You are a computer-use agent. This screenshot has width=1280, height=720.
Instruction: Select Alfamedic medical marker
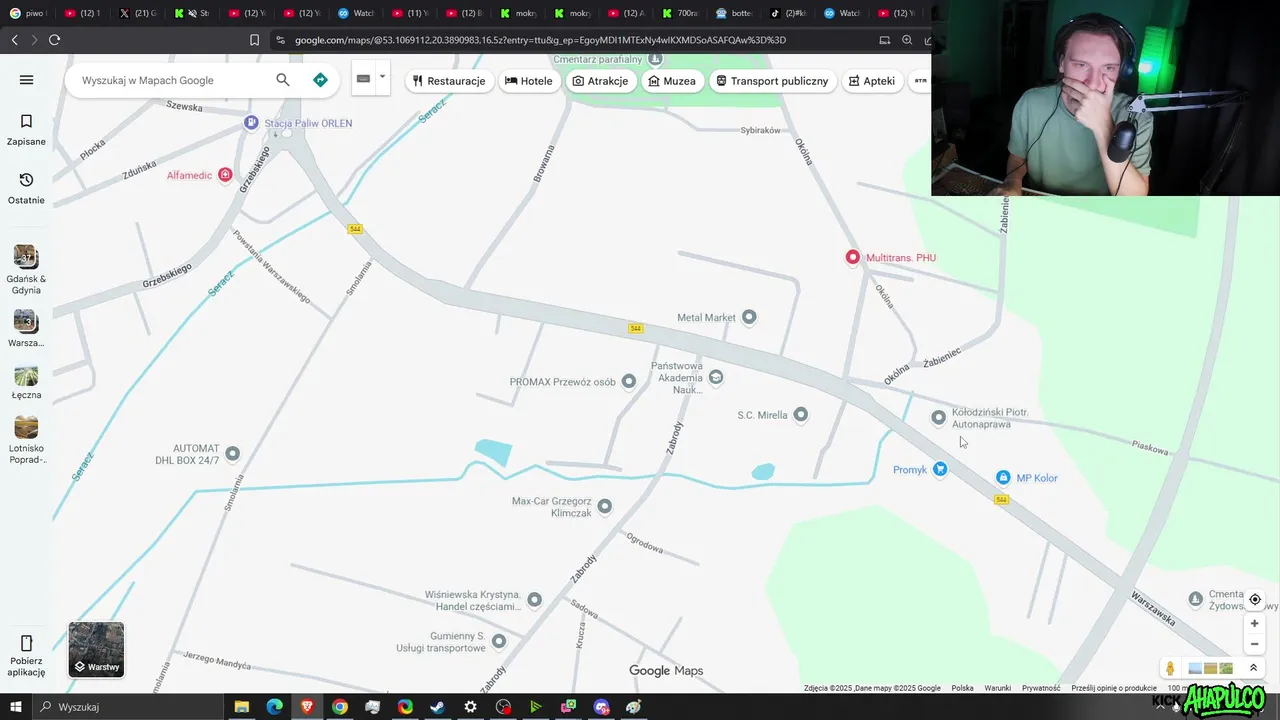coord(225,175)
